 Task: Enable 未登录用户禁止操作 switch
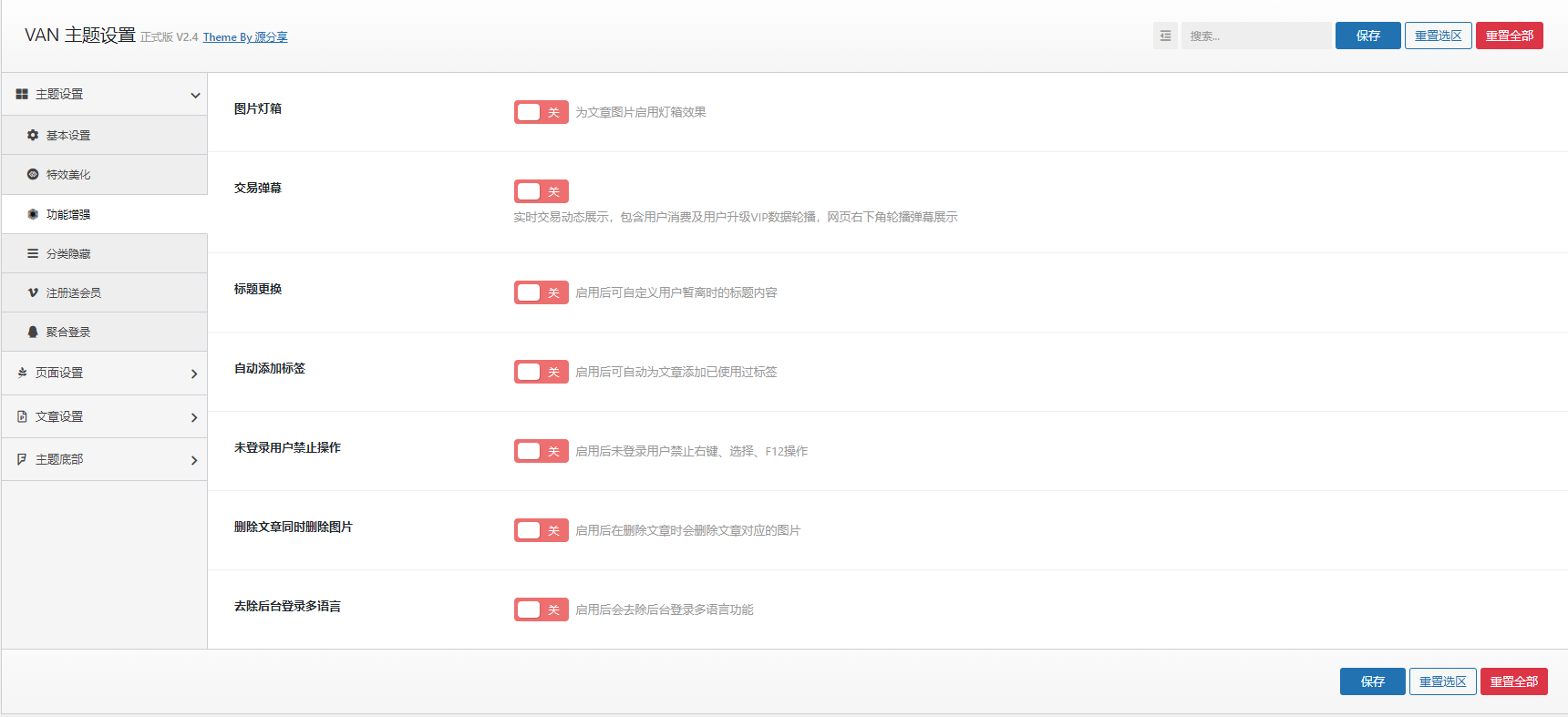click(542, 451)
